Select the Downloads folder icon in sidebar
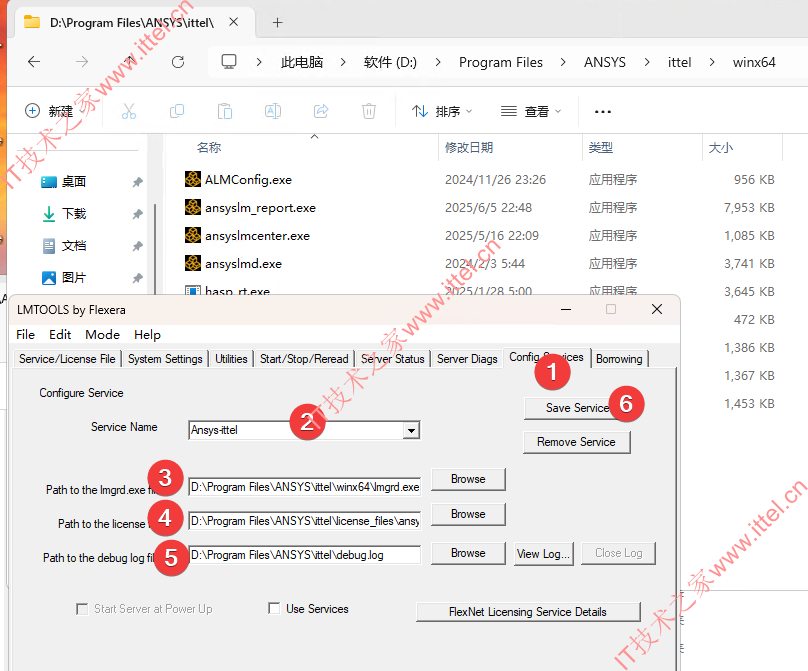Viewport: 808px width, 671px height. click(49, 214)
